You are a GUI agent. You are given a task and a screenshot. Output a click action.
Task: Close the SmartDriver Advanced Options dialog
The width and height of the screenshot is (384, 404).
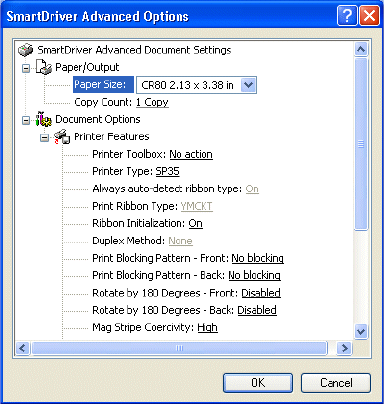coord(369,16)
